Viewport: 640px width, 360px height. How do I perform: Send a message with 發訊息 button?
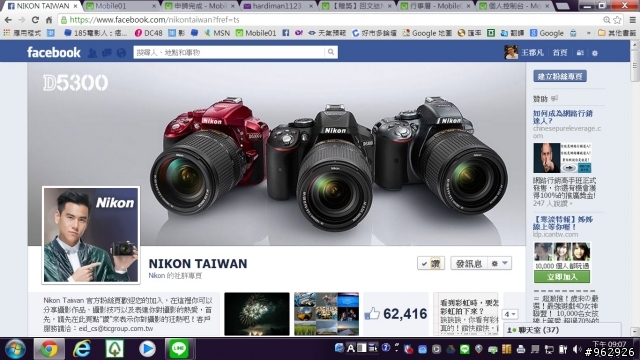469,264
